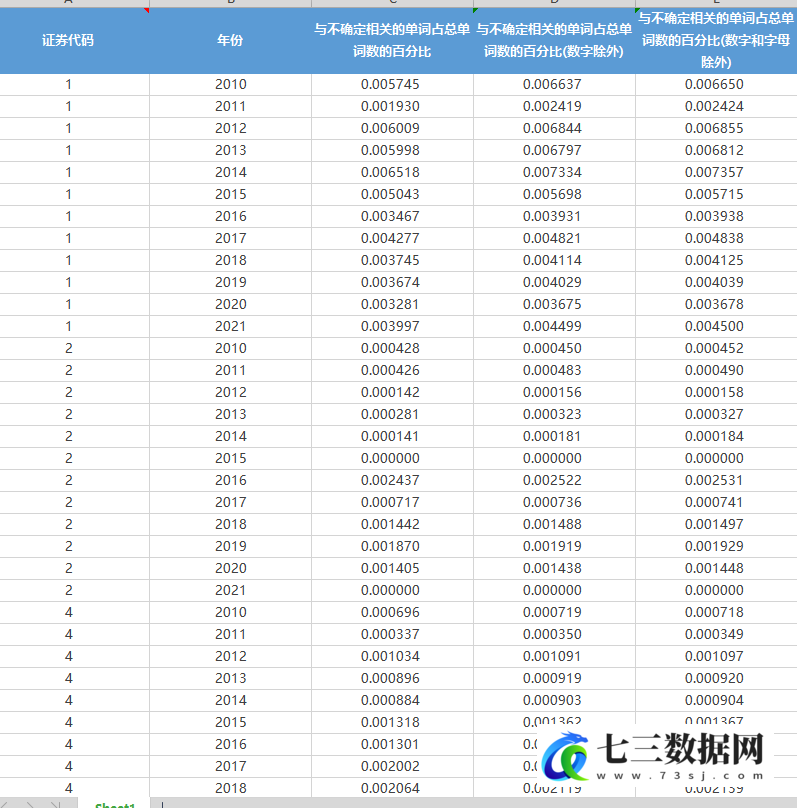Select cell with value 0.000327
The width and height of the screenshot is (797, 808).
[716, 414]
